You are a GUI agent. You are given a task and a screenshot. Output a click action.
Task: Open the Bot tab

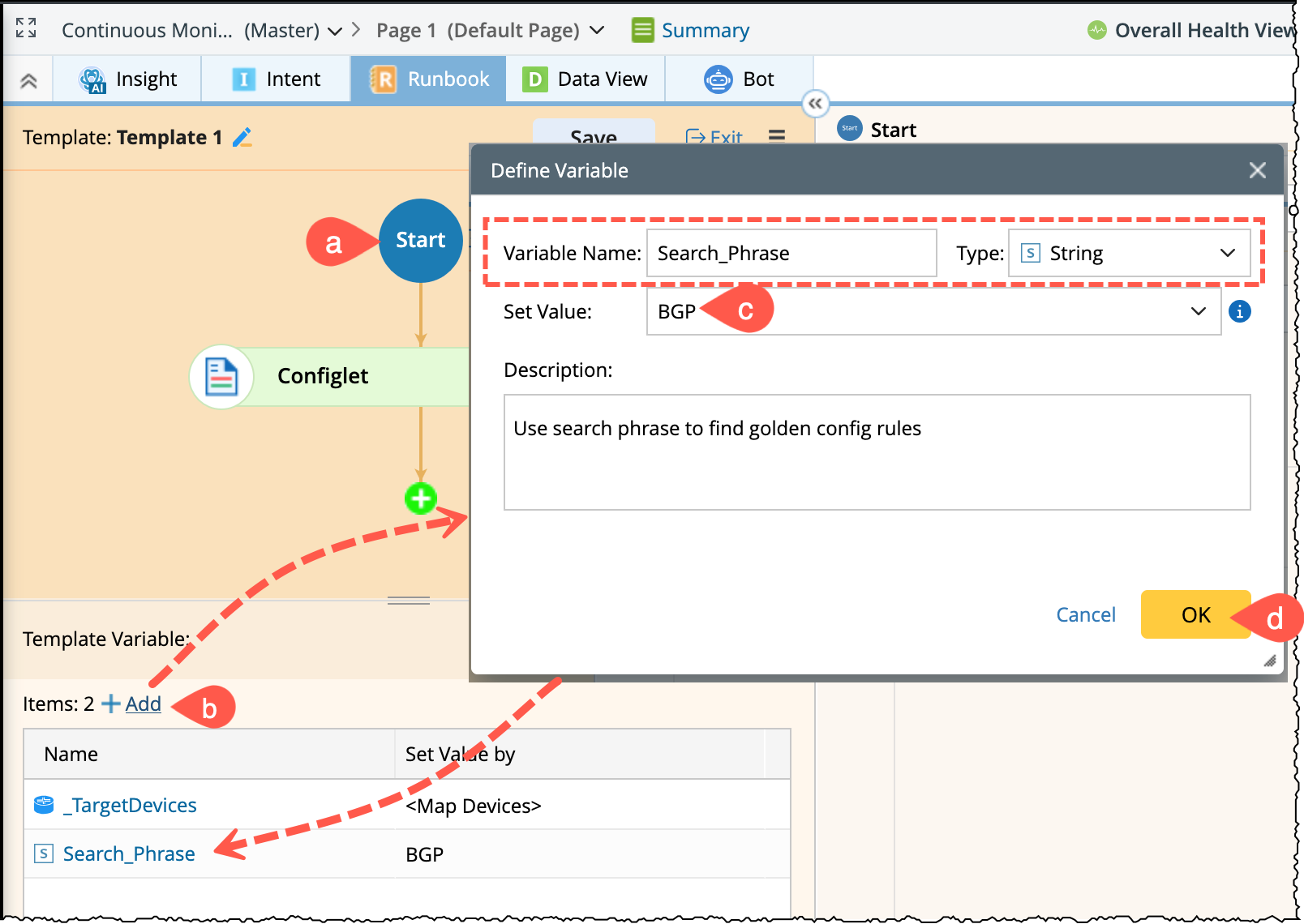(739, 79)
